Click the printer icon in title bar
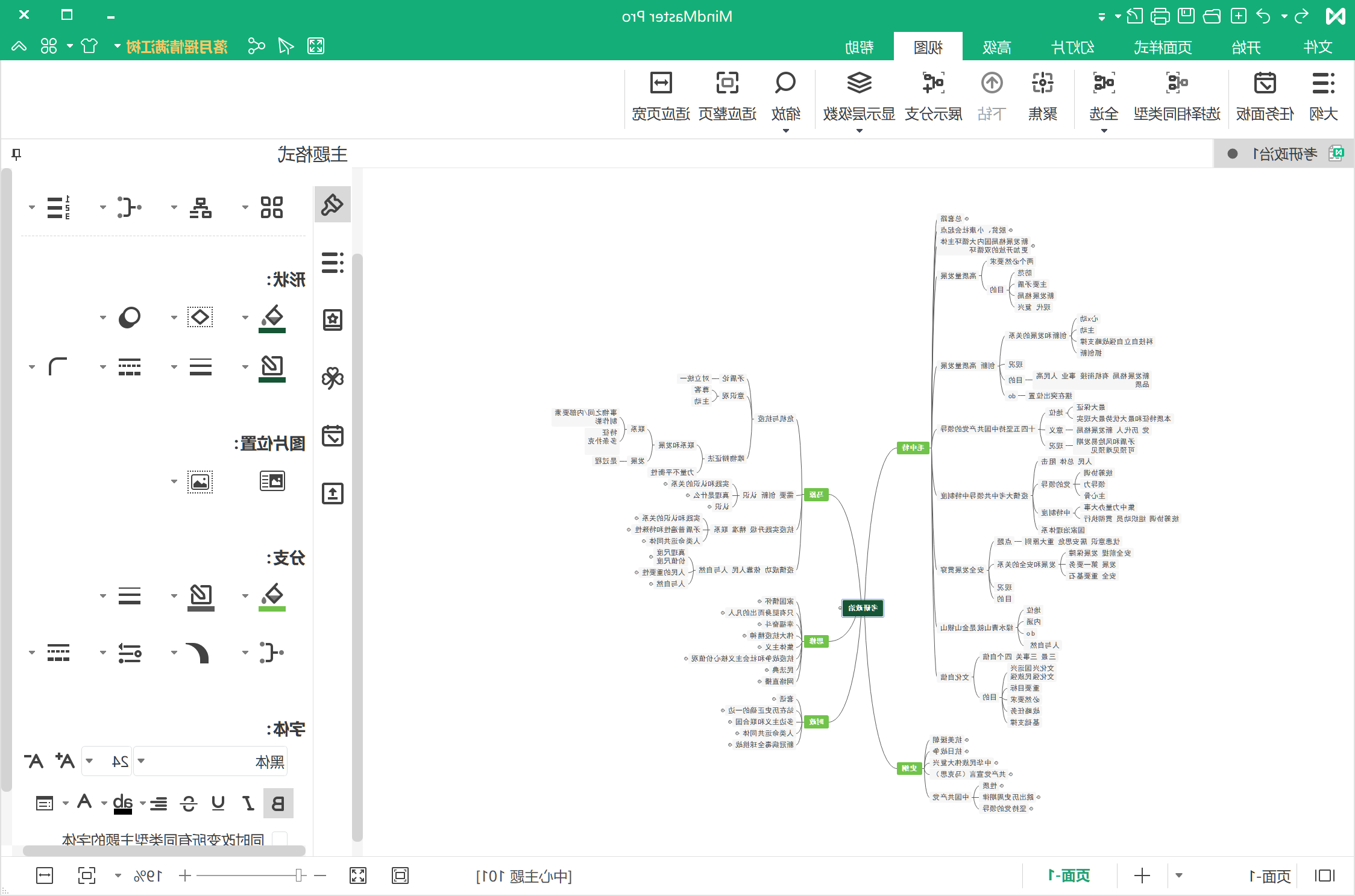 click(1160, 16)
